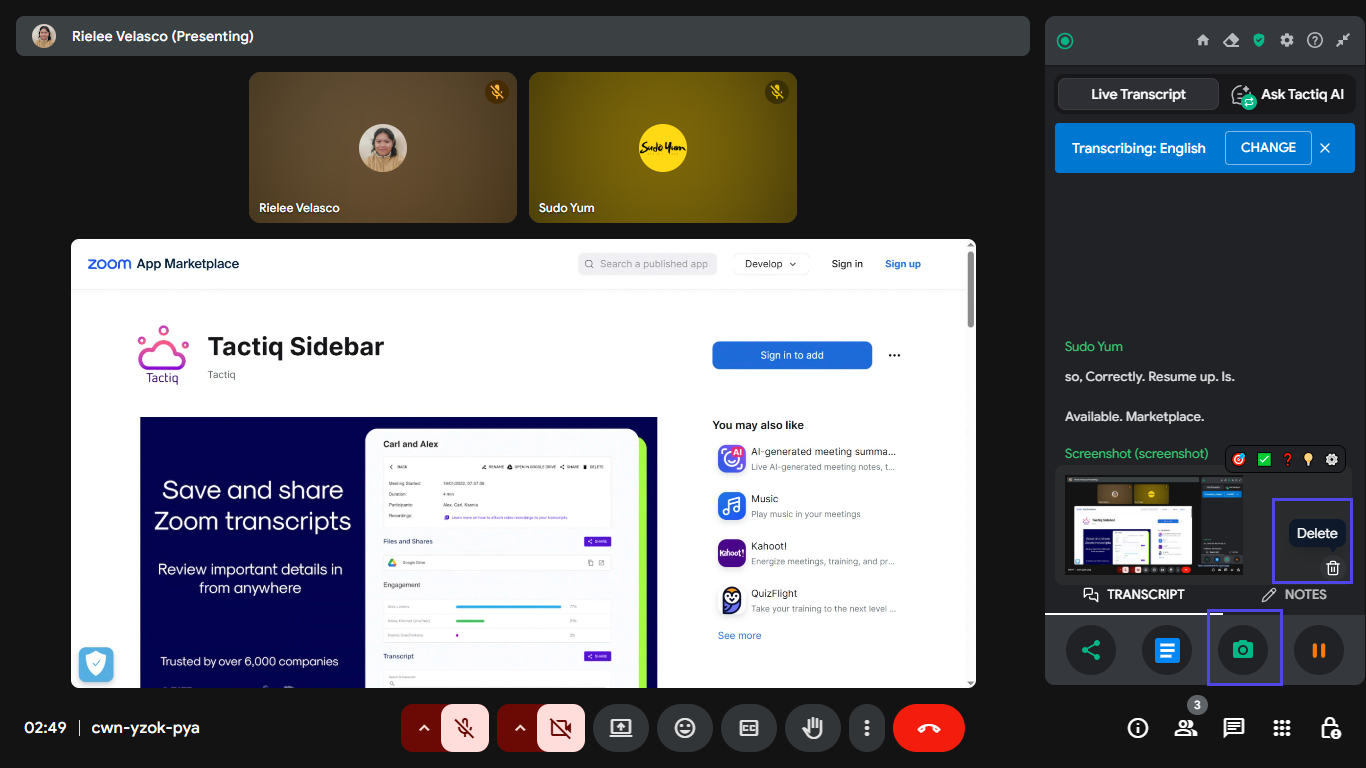
Task: Turn on the camera
Action: point(561,728)
